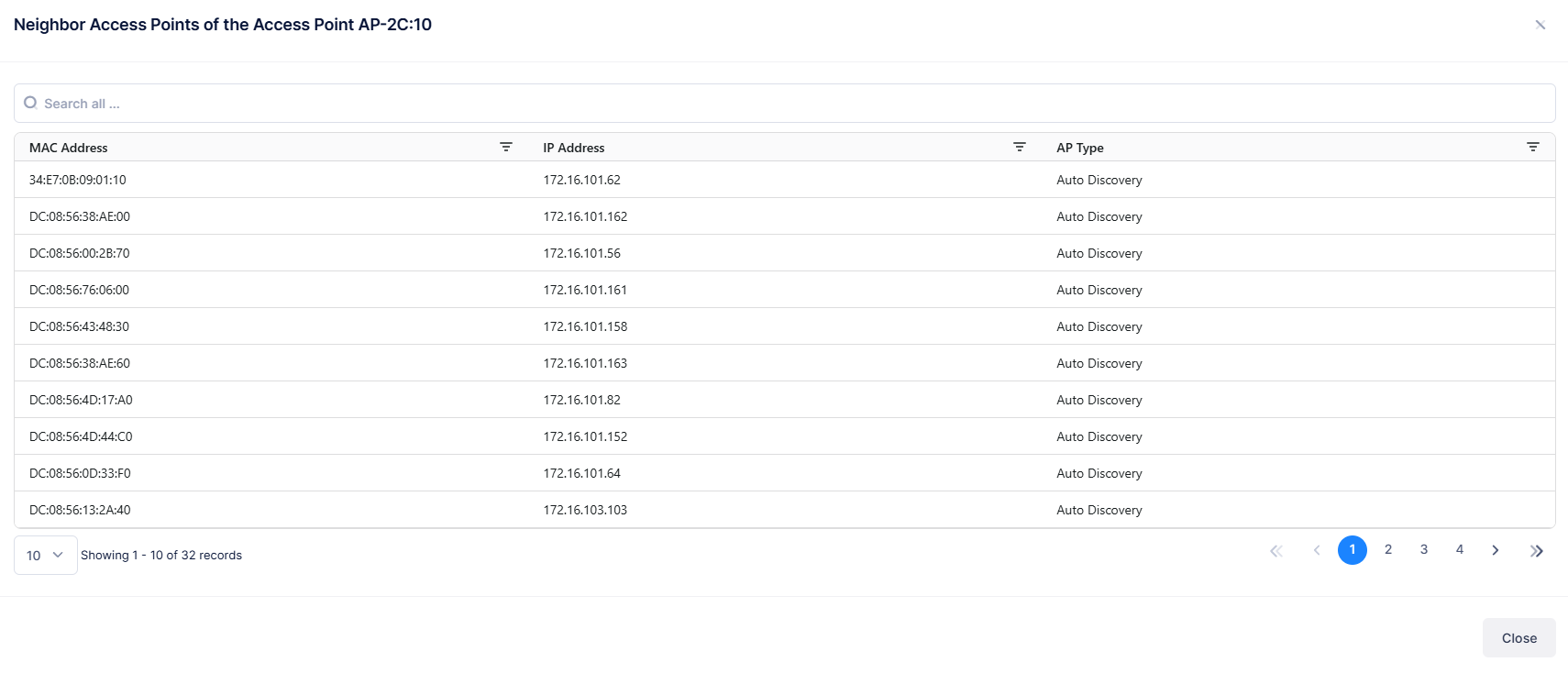The height and width of the screenshot is (673, 1568).
Task: Click the search magnifier icon
Action: 30,103
